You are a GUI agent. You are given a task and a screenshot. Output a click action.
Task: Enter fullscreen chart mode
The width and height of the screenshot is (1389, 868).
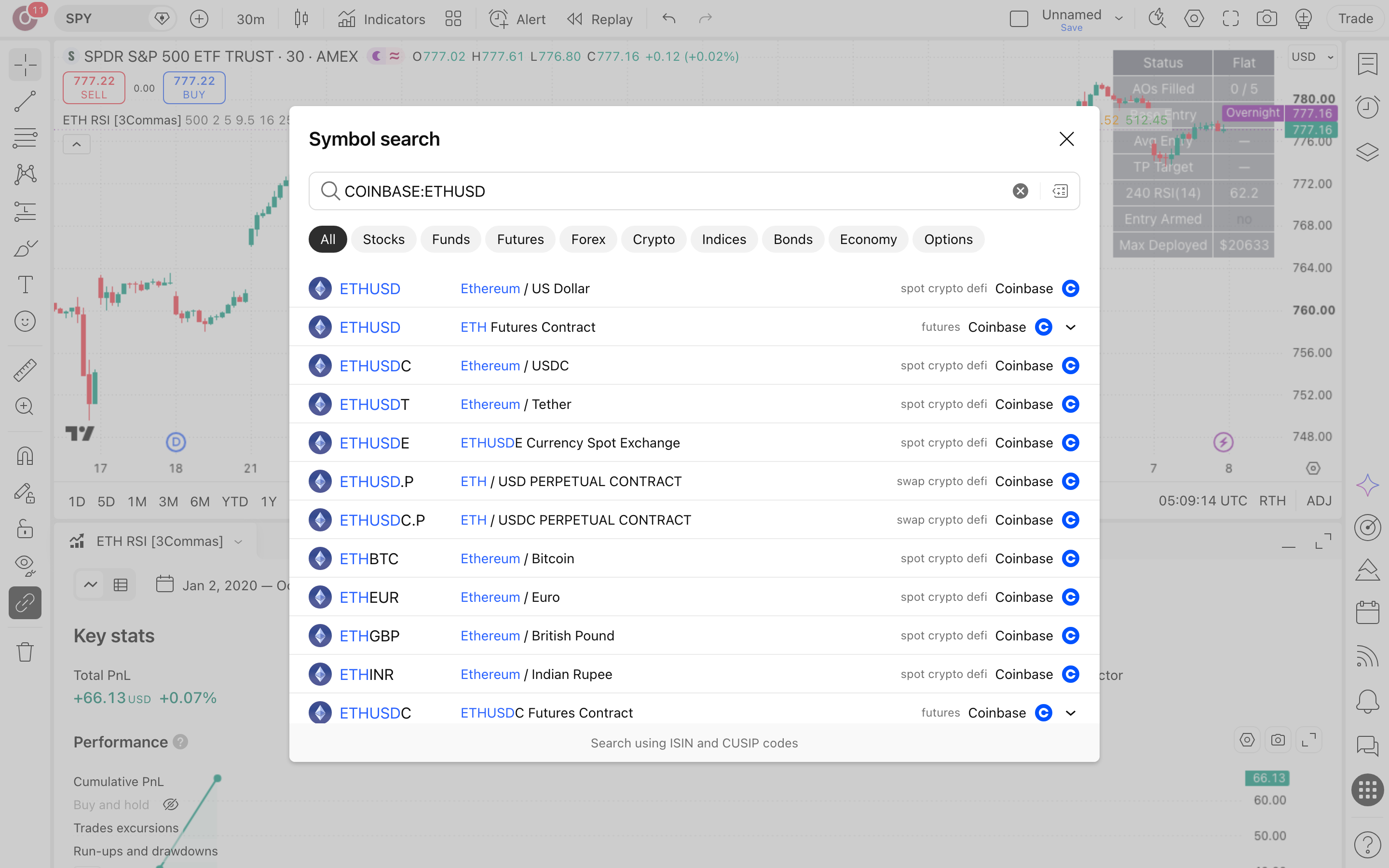click(x=1231, y=19)
